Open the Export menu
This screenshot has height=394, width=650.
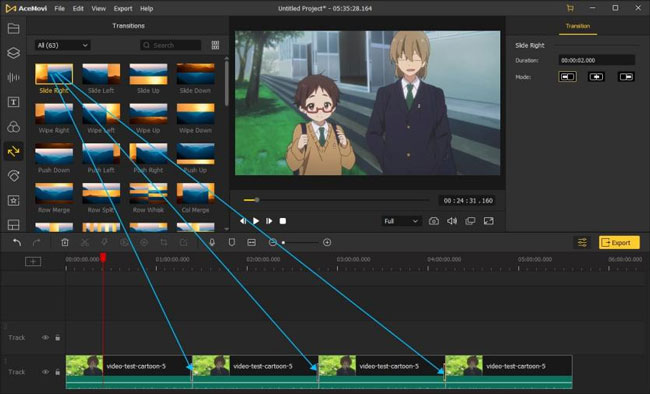point(123,8)
